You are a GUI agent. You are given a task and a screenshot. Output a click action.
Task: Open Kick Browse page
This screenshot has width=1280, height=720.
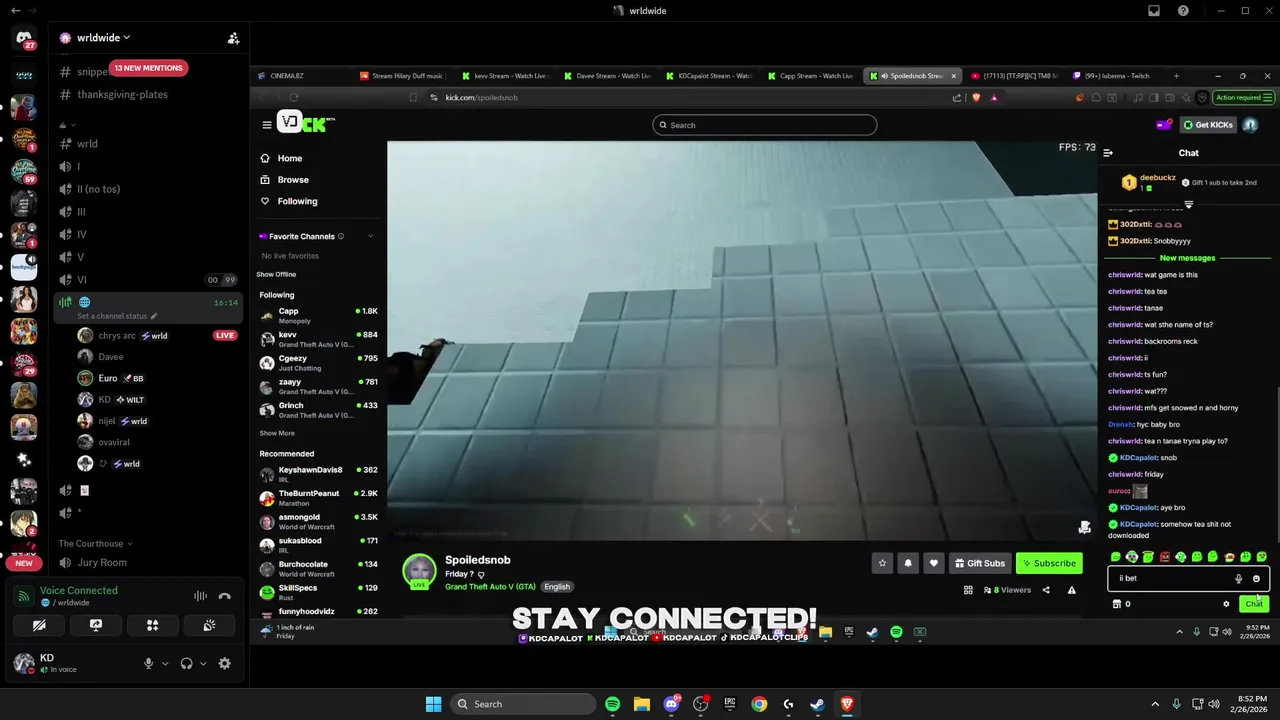[293, 180]
